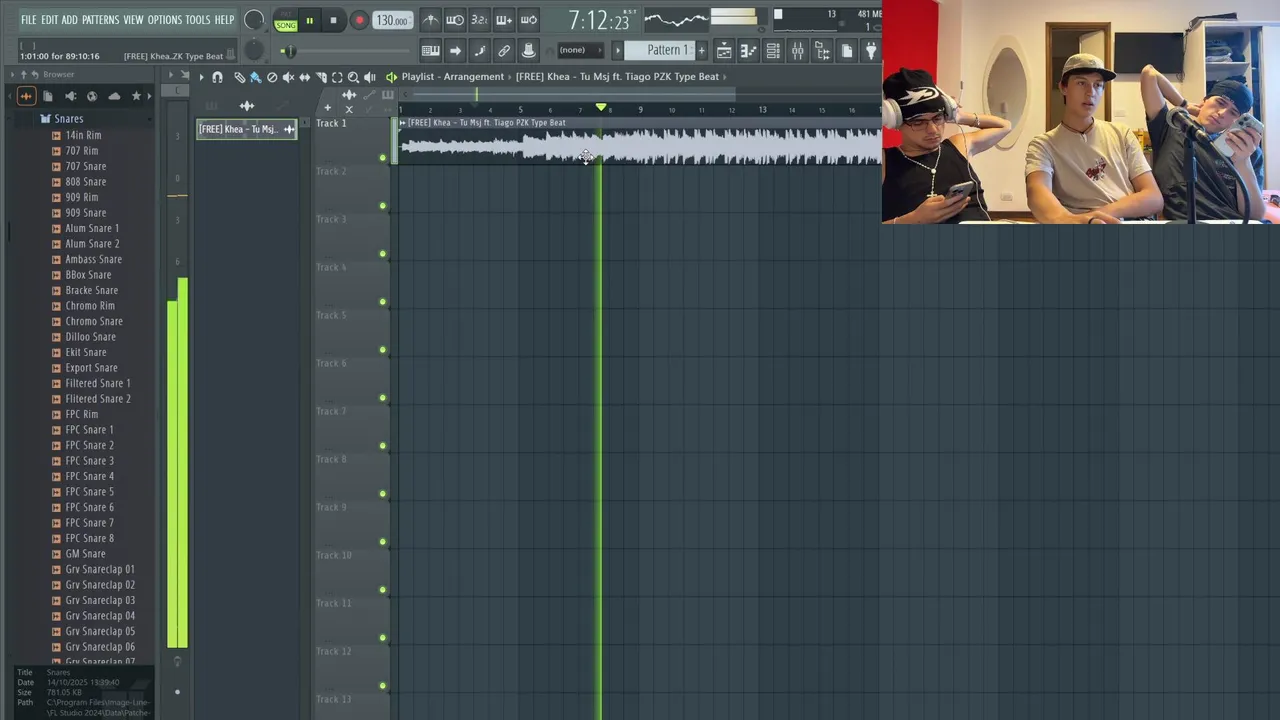Viewport: 1280px width, 720px height.
Task: Open the Mixer view icon
Action: (797, 50)
